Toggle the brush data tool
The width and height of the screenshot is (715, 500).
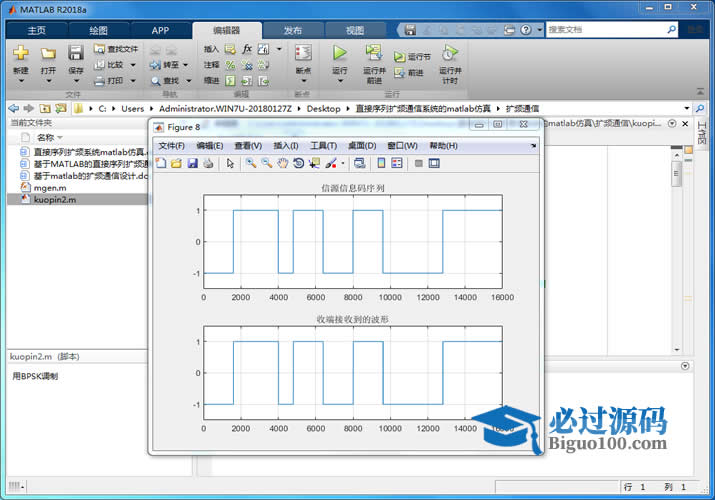point(331,163)
